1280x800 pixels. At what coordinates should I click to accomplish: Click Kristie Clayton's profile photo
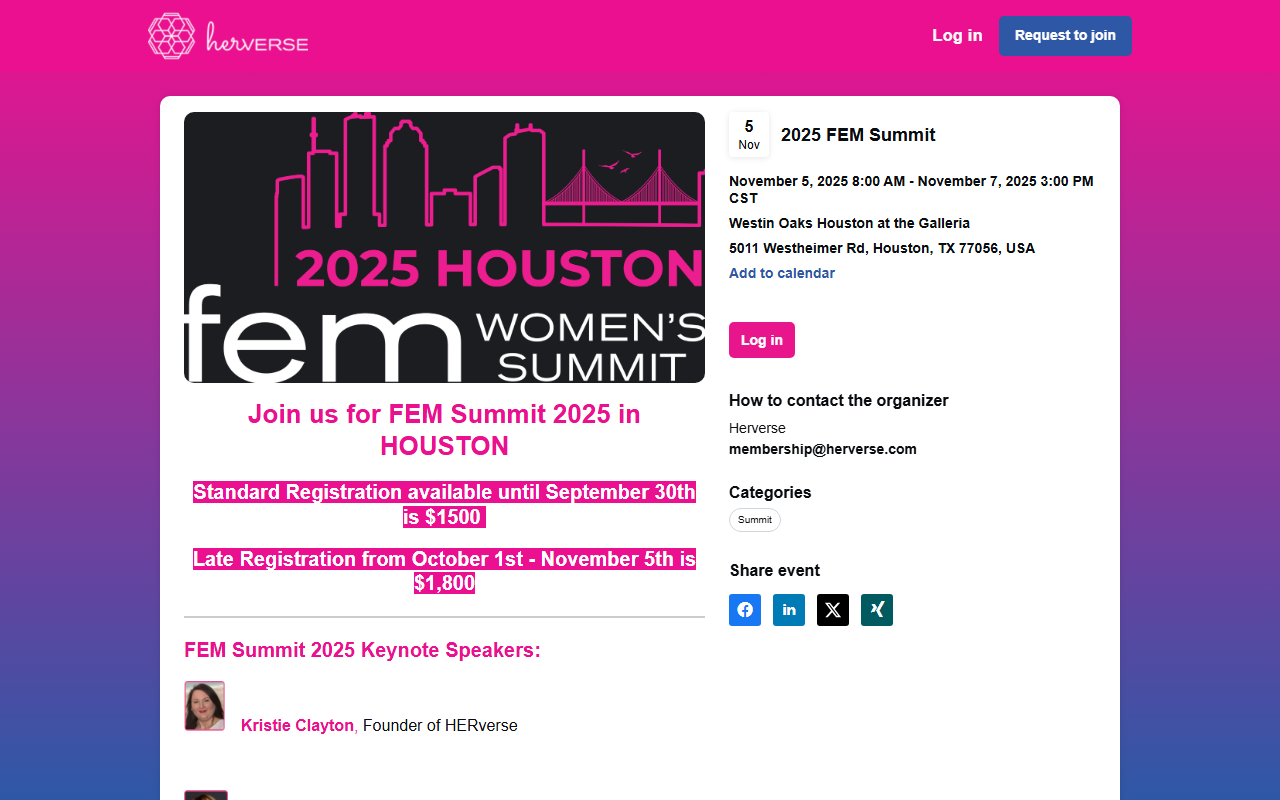[x=205, y=706]
